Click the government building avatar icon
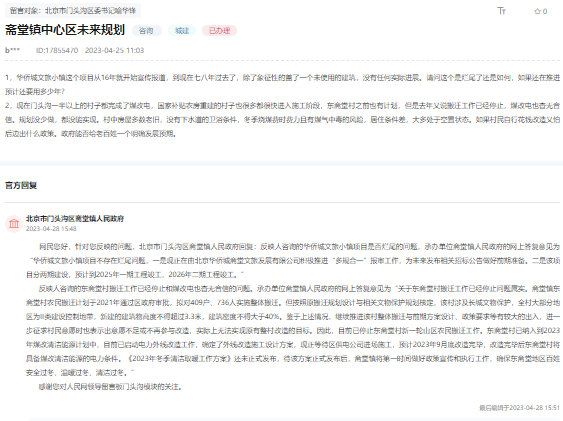Viewport: 563px width, 421px height. [14, 224]
